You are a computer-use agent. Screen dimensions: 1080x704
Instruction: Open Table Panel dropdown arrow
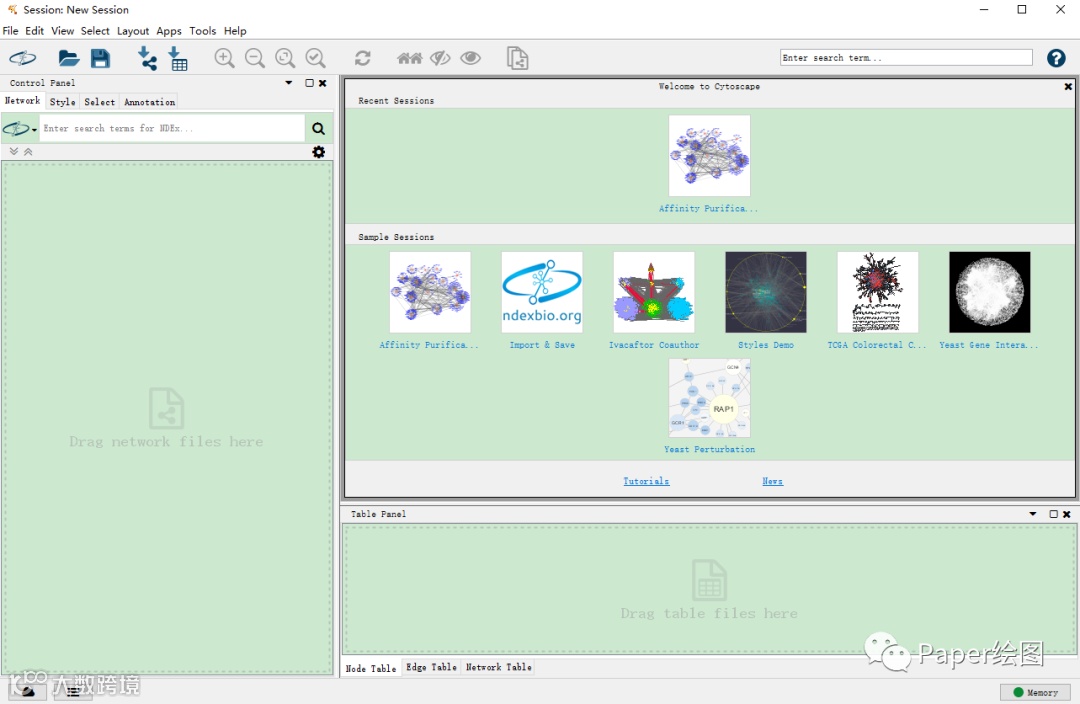point(1032,514)
